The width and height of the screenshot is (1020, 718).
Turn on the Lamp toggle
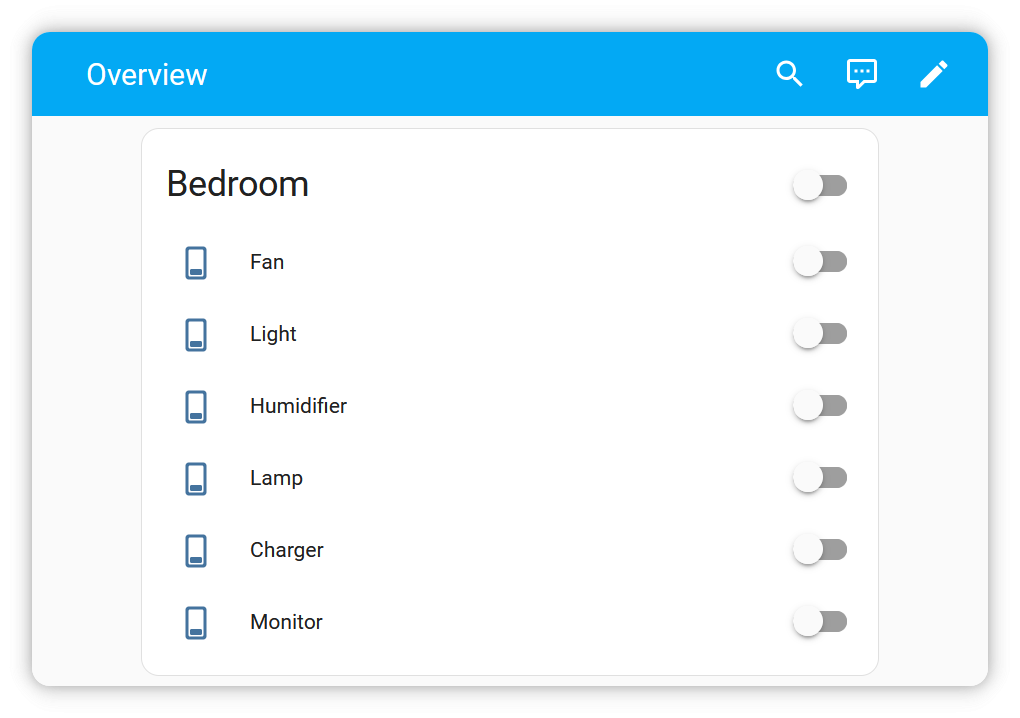[x=820, y=478]
